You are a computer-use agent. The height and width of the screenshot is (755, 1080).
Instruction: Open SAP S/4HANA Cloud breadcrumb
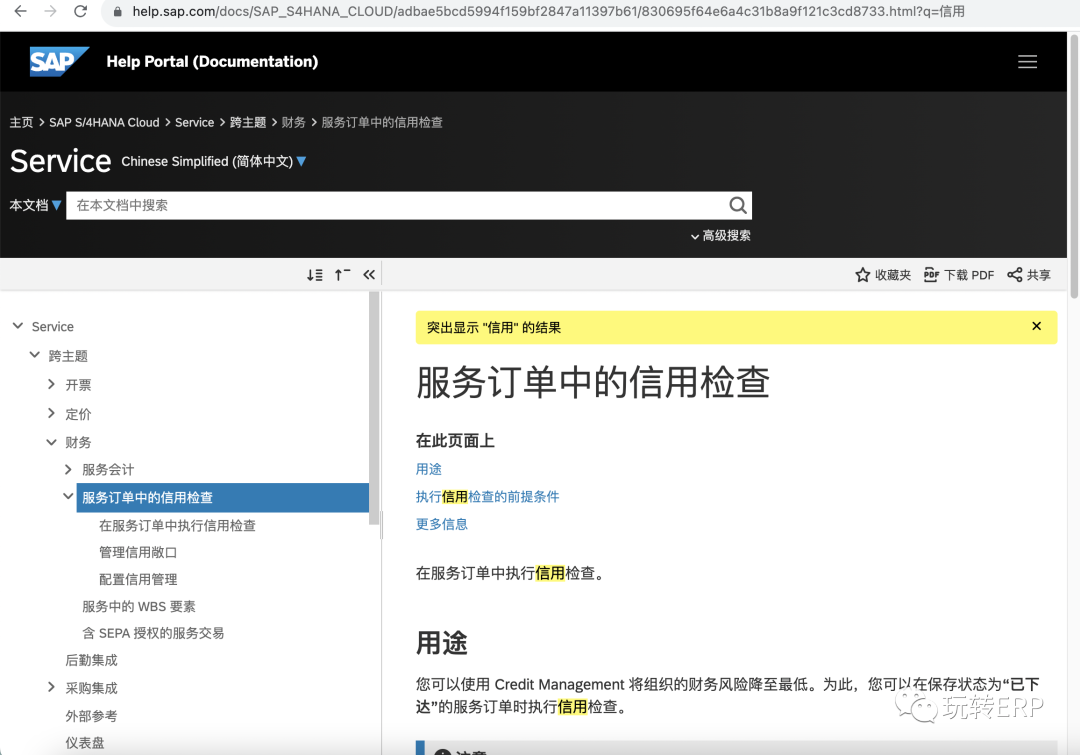click(104, 123)
